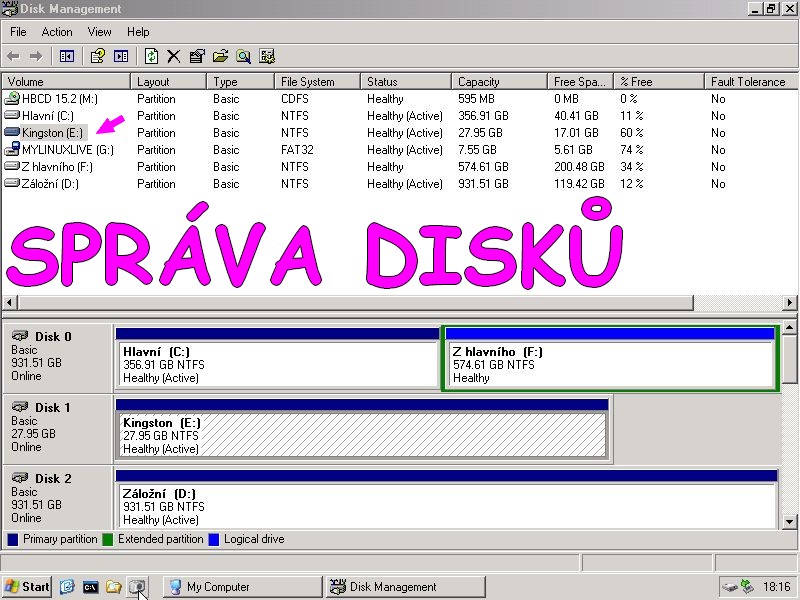Click the disk pane scroll down arrow
Viewport: 800px width, 600px height.
point(789,521)
